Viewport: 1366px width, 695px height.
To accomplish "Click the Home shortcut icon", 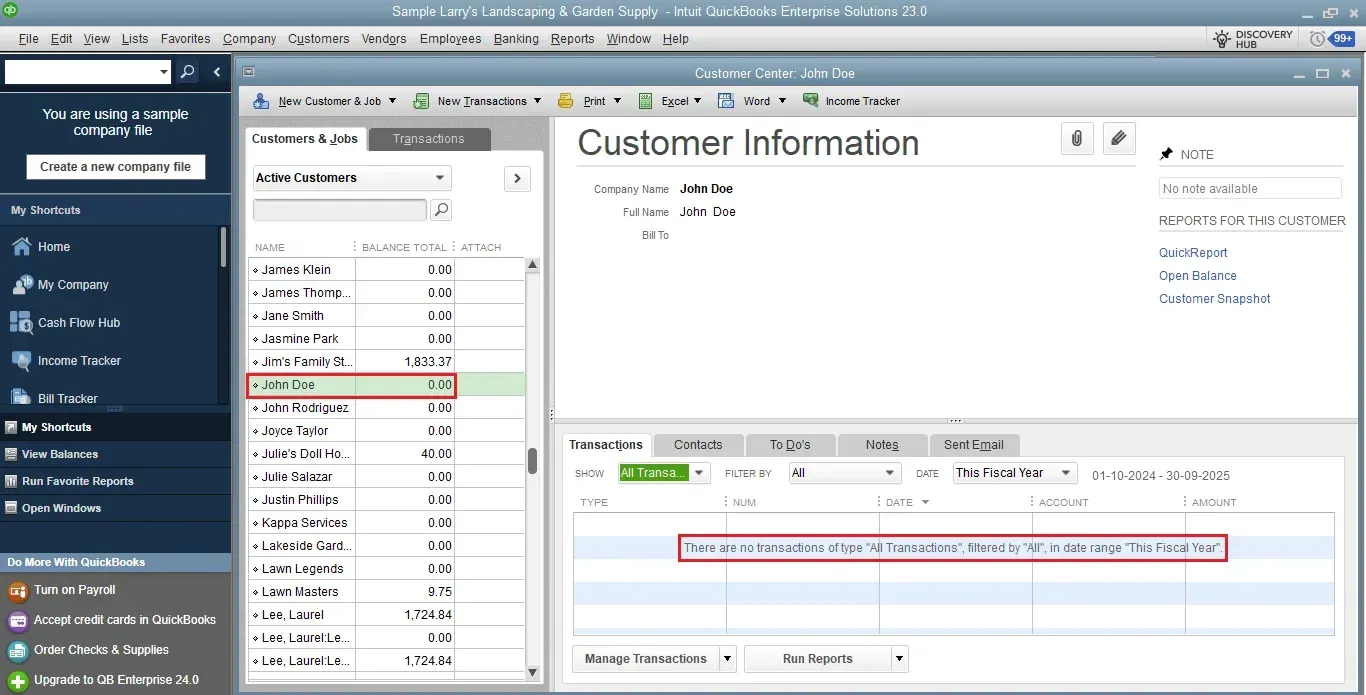I will 21,247.
